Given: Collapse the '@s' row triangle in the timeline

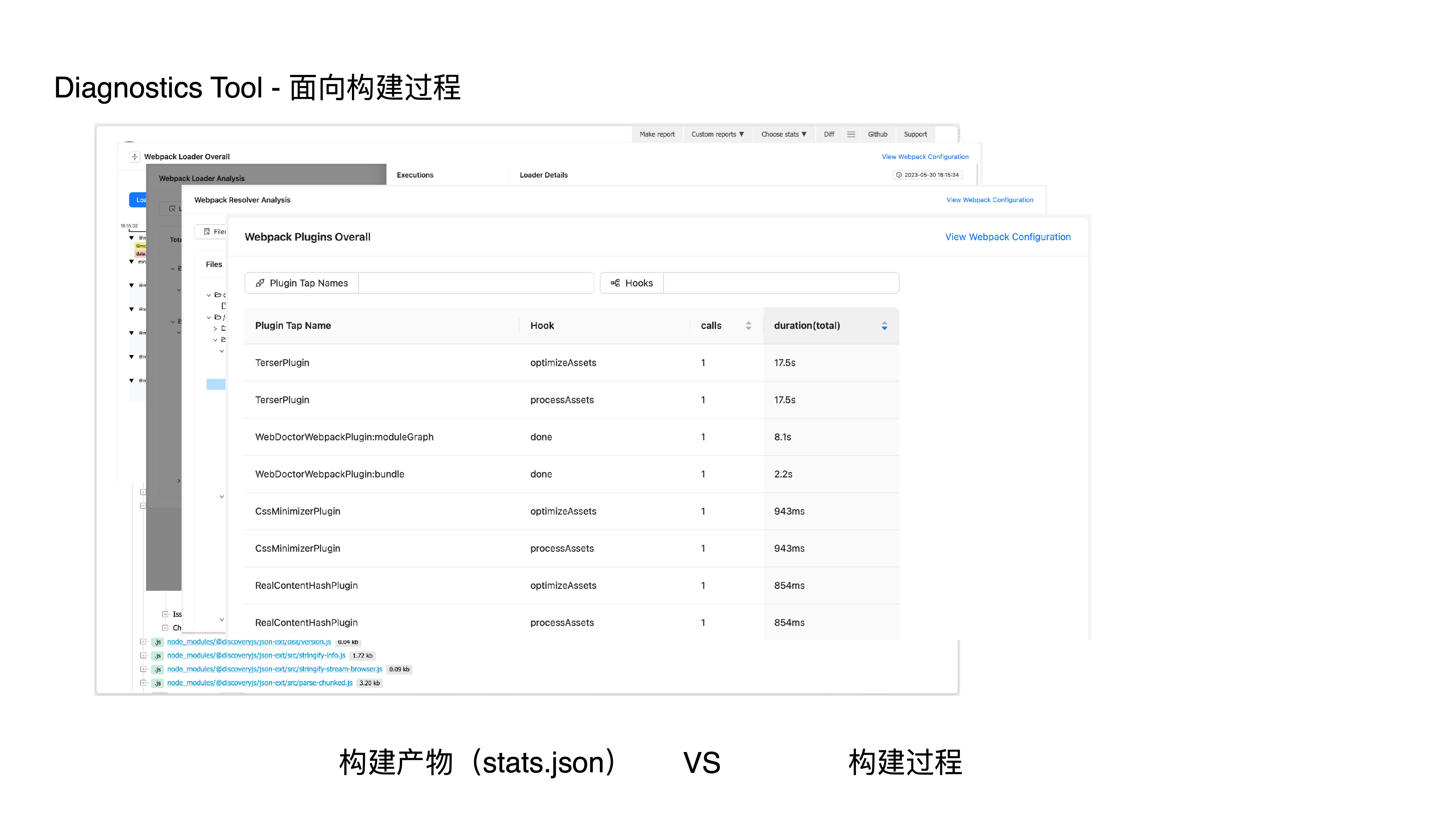Looking at the screenshot, I should coord(132,309).
